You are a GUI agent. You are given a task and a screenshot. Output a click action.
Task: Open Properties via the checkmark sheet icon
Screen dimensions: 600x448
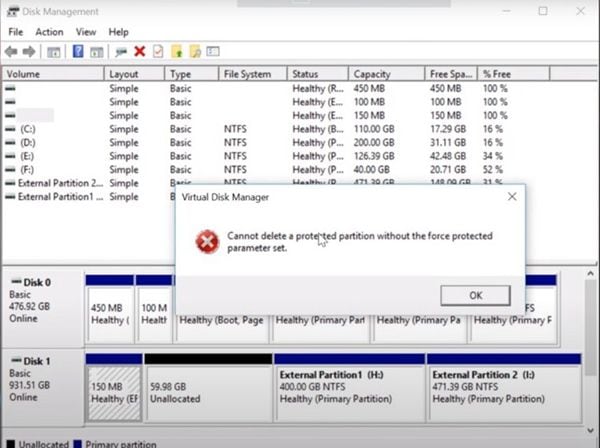tap(158, 51)
